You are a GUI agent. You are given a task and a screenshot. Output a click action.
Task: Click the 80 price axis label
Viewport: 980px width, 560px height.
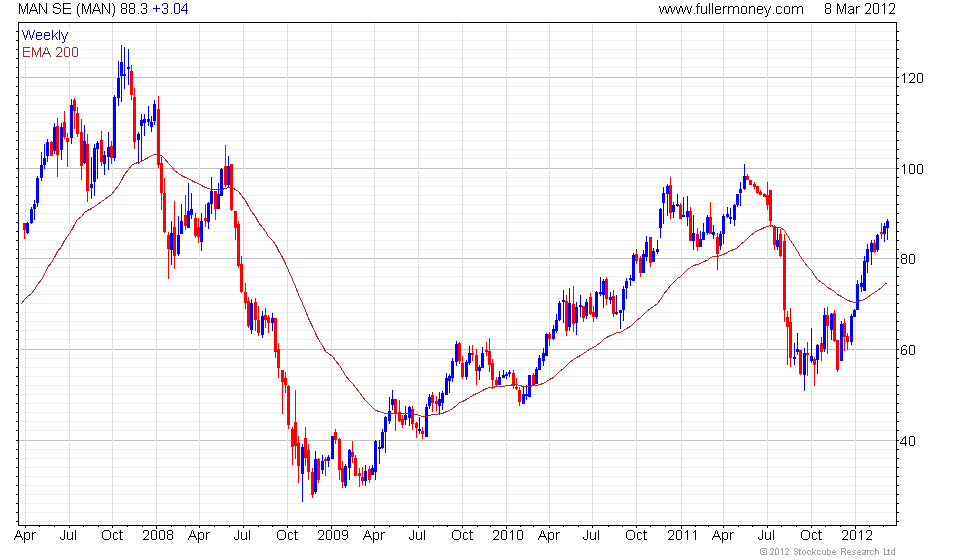(908, 259)
